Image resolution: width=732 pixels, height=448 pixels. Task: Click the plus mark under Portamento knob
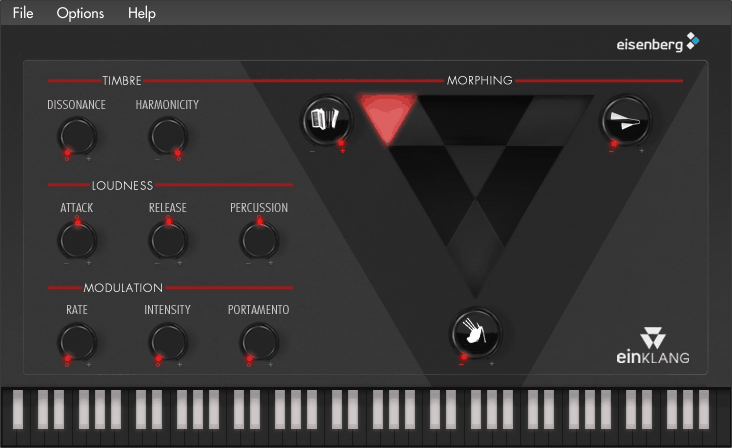coord(271,364)
